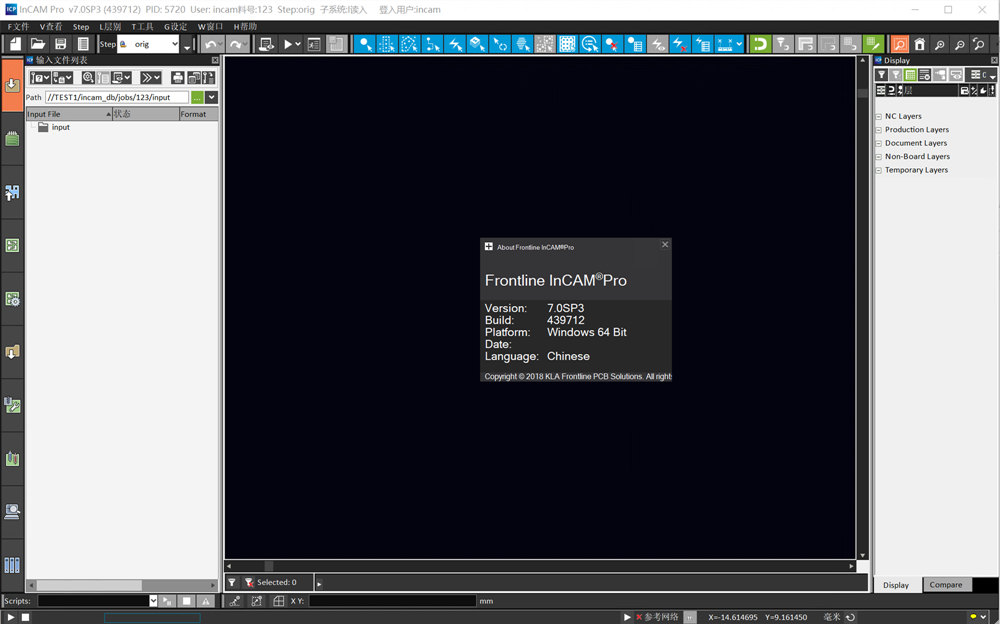
Task: Click the previous zoom magnifier icon
Action: [979, 44]
